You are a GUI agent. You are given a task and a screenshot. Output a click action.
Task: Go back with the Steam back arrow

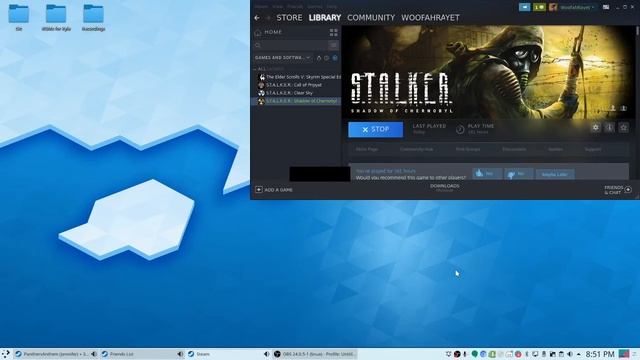tap(257, 18)
